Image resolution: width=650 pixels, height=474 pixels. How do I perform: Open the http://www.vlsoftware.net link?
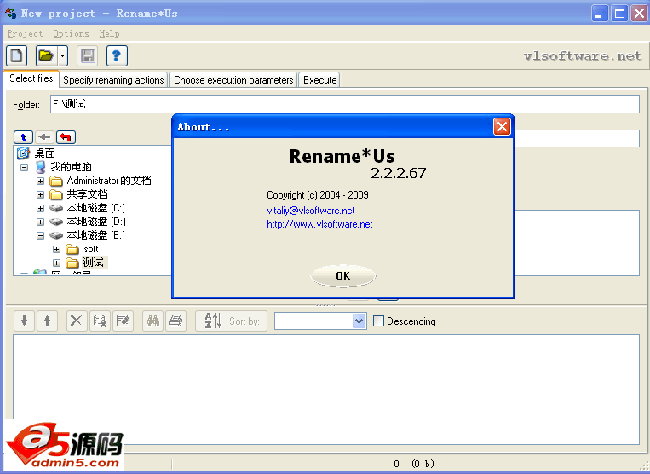pyautogui.click(x=319, y=224)
